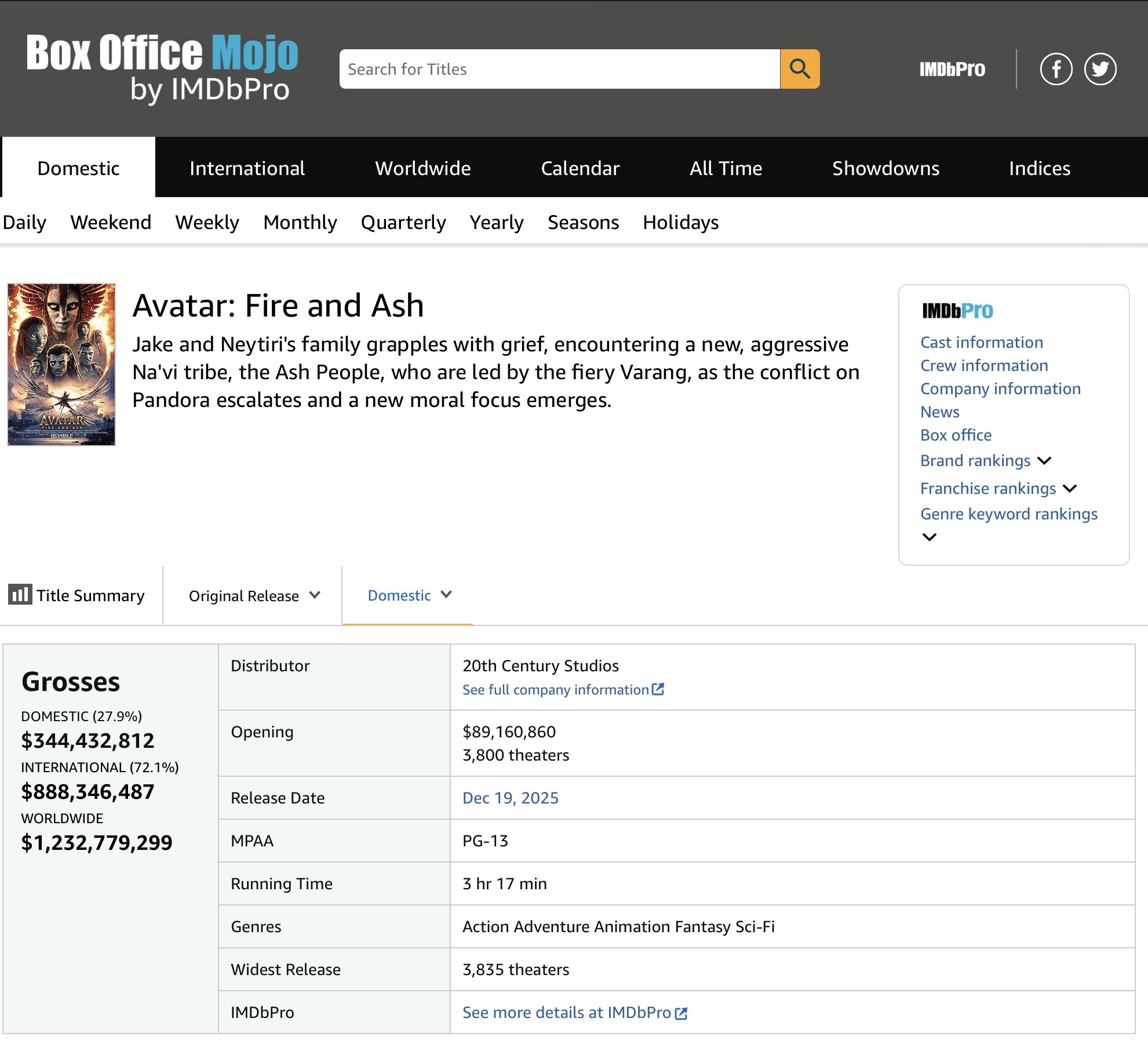Viewport: 1148px width, 1040px height.
Task: Expand the Brand rankings chevron
Action: 1044,461
